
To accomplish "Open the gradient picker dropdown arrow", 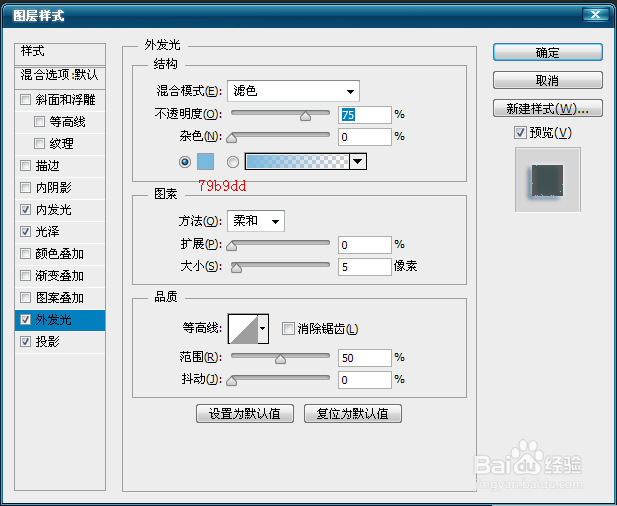I will coord(358,162).
